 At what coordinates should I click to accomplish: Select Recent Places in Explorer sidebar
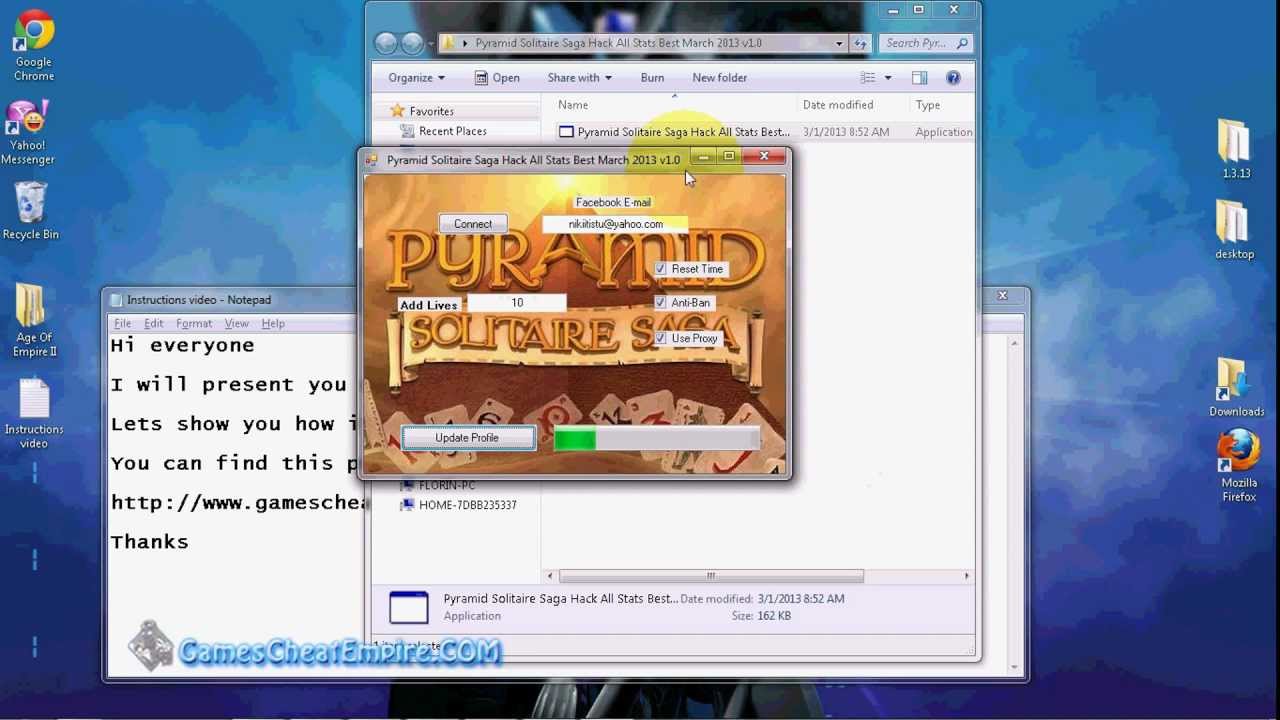click(443, 131)
